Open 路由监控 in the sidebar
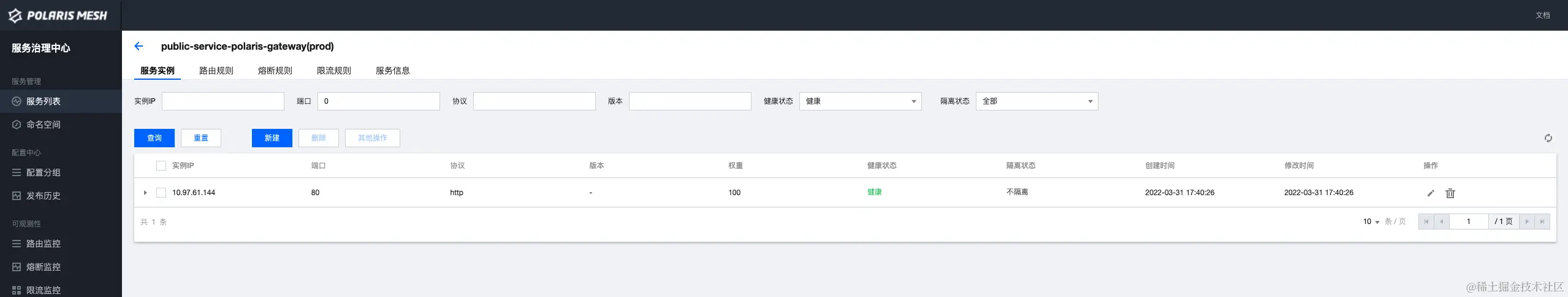 (61, 244)
